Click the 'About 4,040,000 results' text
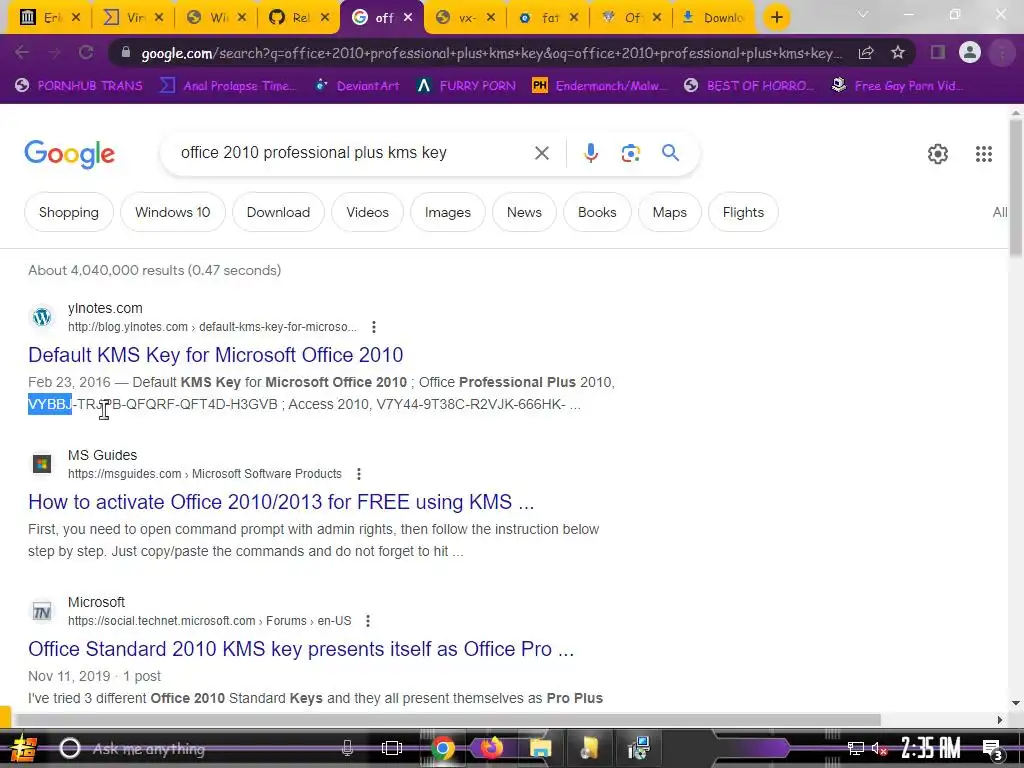Image resolution: width=1024 pixels, height=768 pixels. pyautogui.click(x=154, y=270)
